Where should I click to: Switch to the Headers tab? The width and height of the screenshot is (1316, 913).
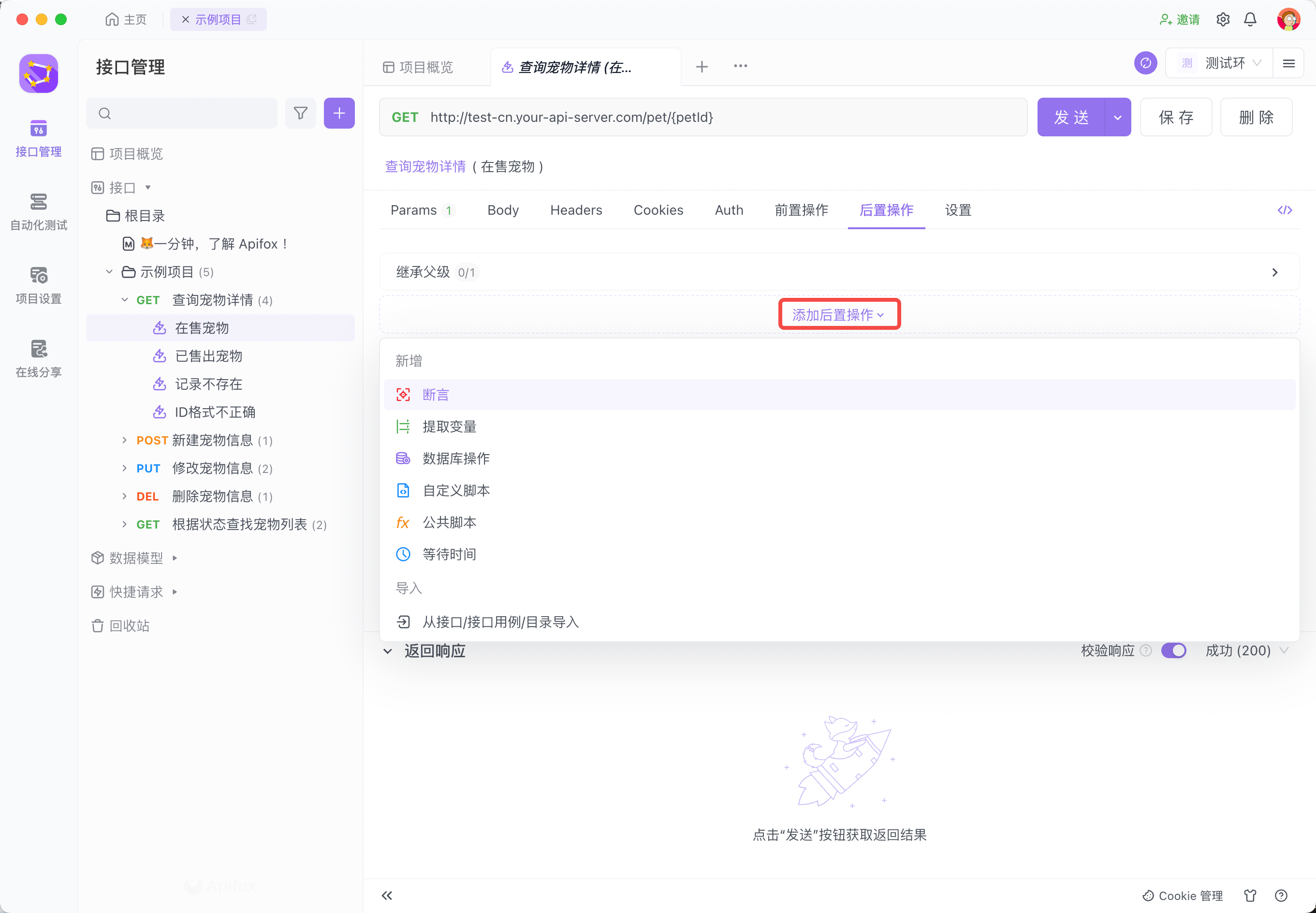(x=576, y=210)
